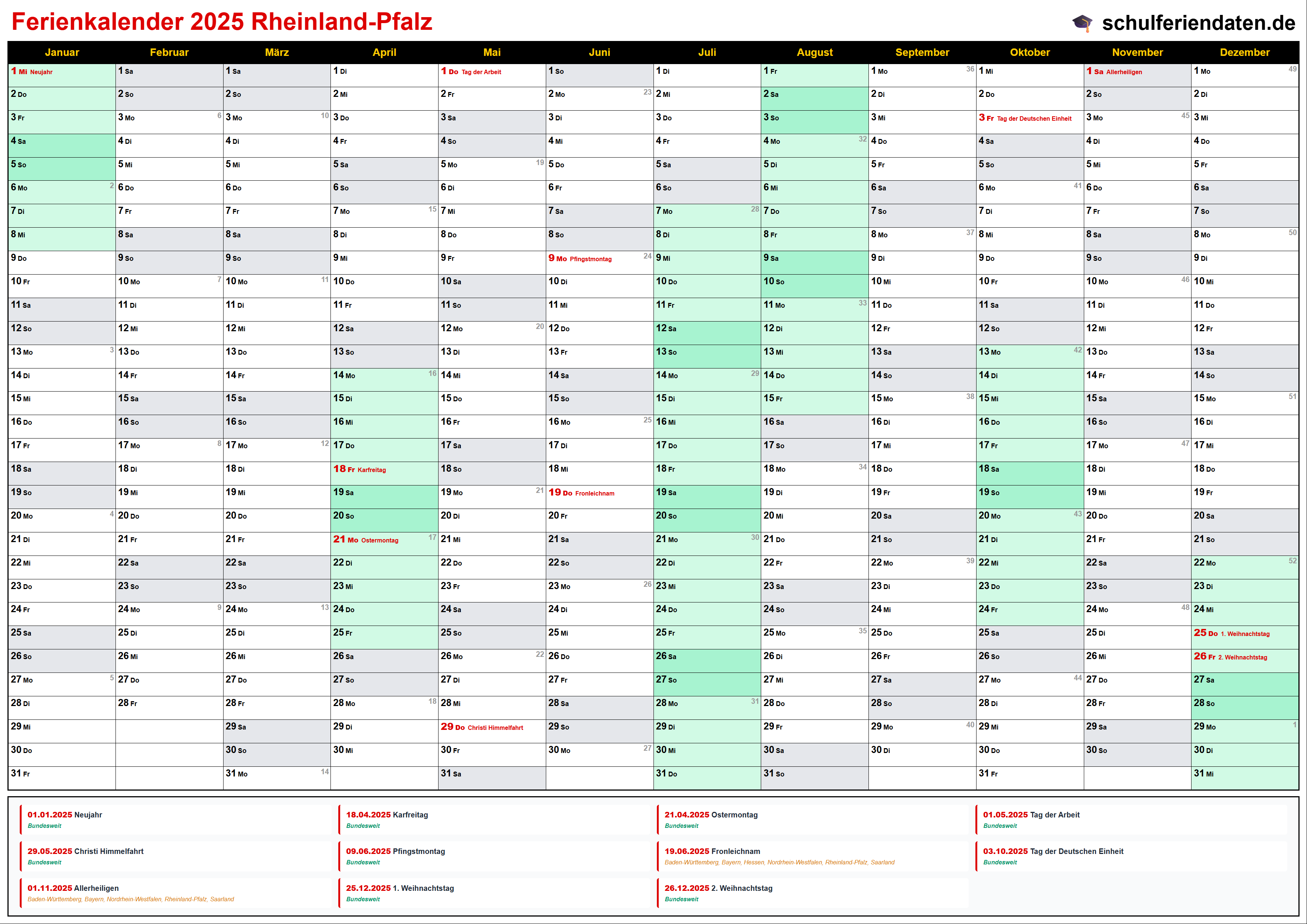
Task: Click the graduation cap logo icon
Action: tap(1082, 23)
